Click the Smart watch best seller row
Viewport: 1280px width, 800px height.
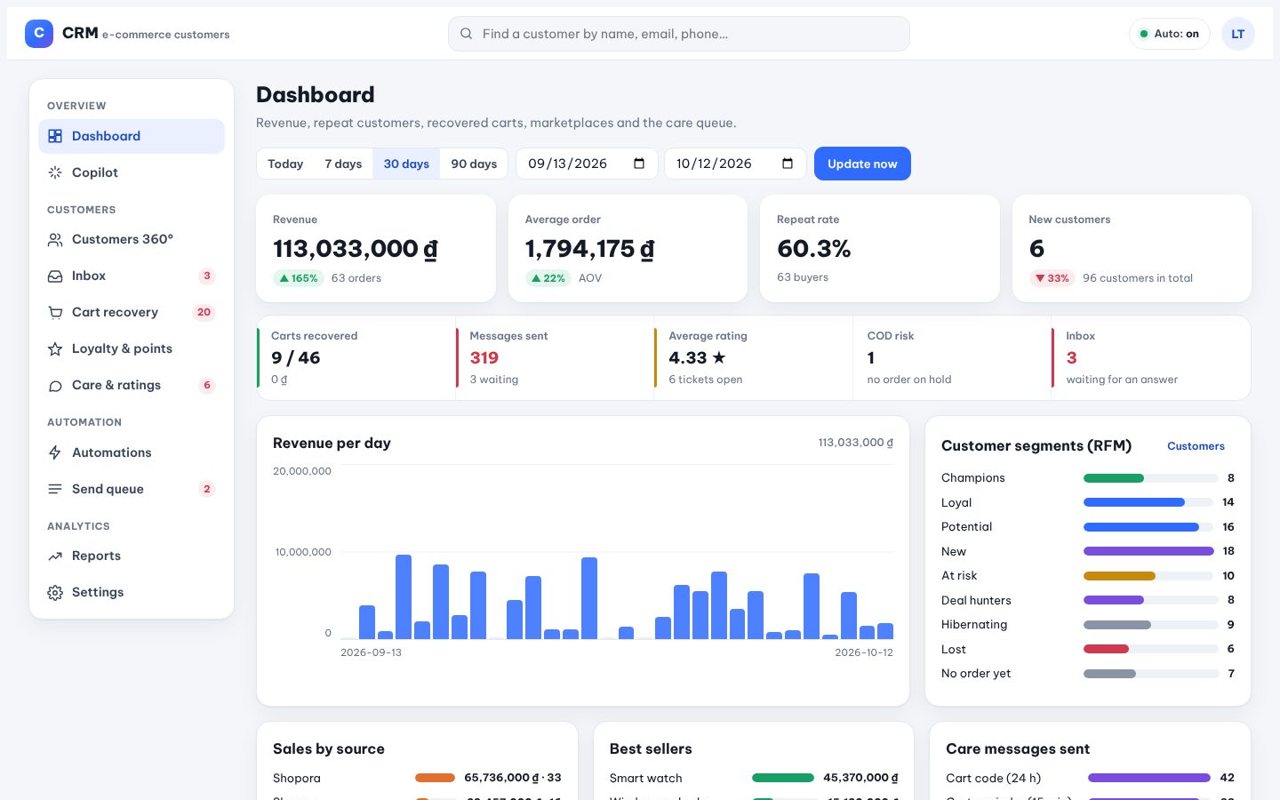pyautogui.click(x=753, y=778)
